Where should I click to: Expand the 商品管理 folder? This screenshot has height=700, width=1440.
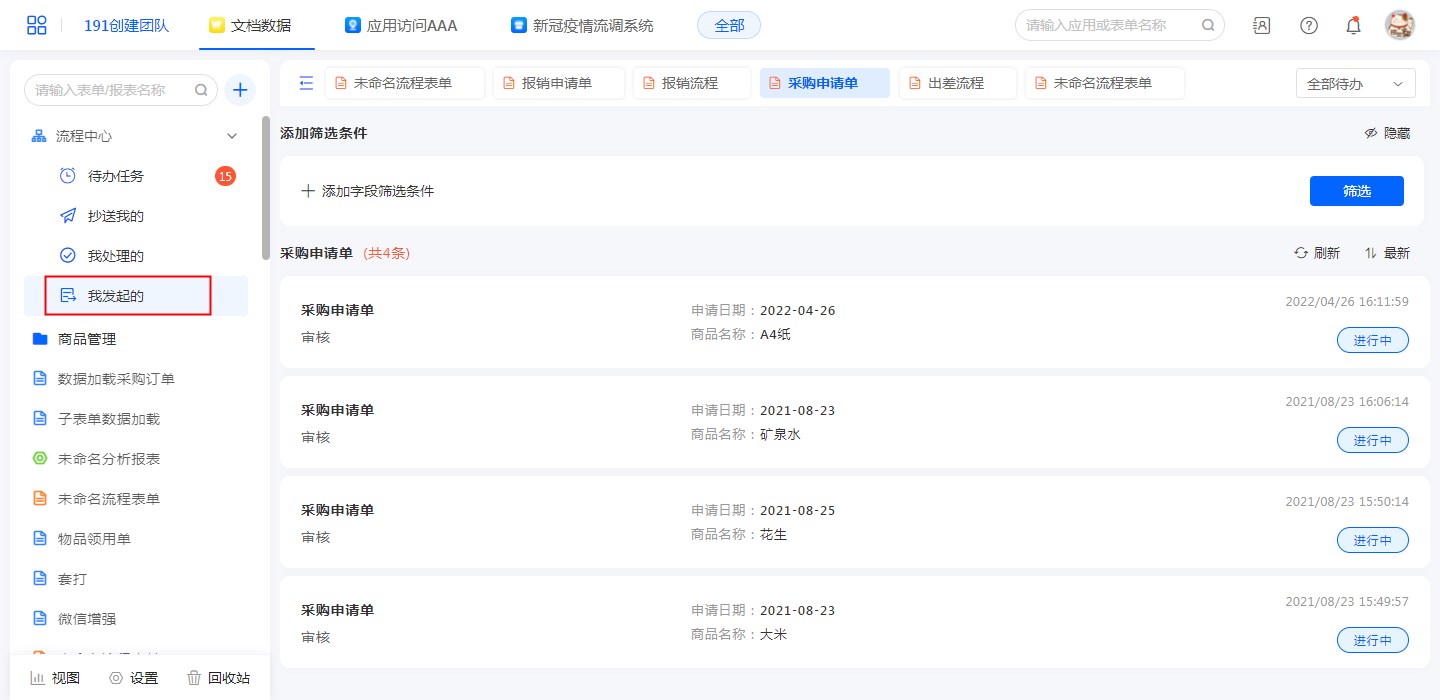[87, 339]
